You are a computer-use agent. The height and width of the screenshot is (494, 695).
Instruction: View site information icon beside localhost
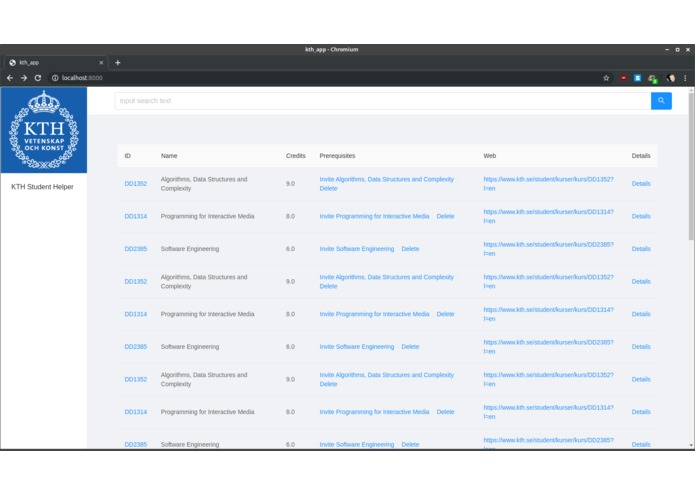55,78
